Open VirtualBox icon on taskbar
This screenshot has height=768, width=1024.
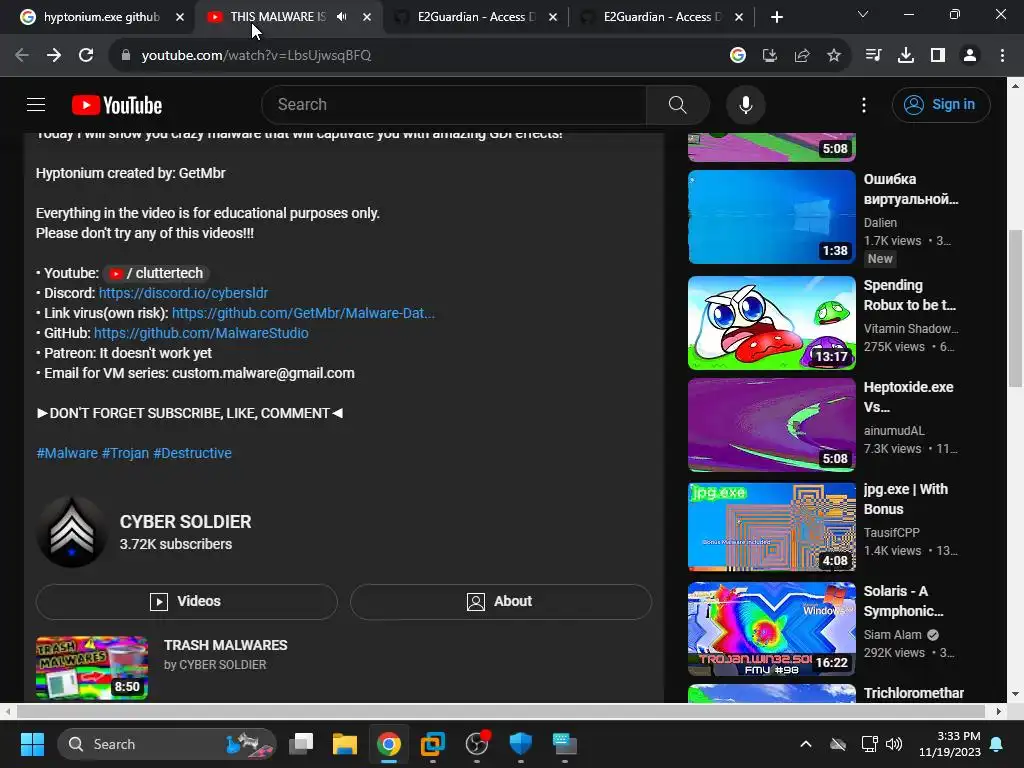(432, 744)
